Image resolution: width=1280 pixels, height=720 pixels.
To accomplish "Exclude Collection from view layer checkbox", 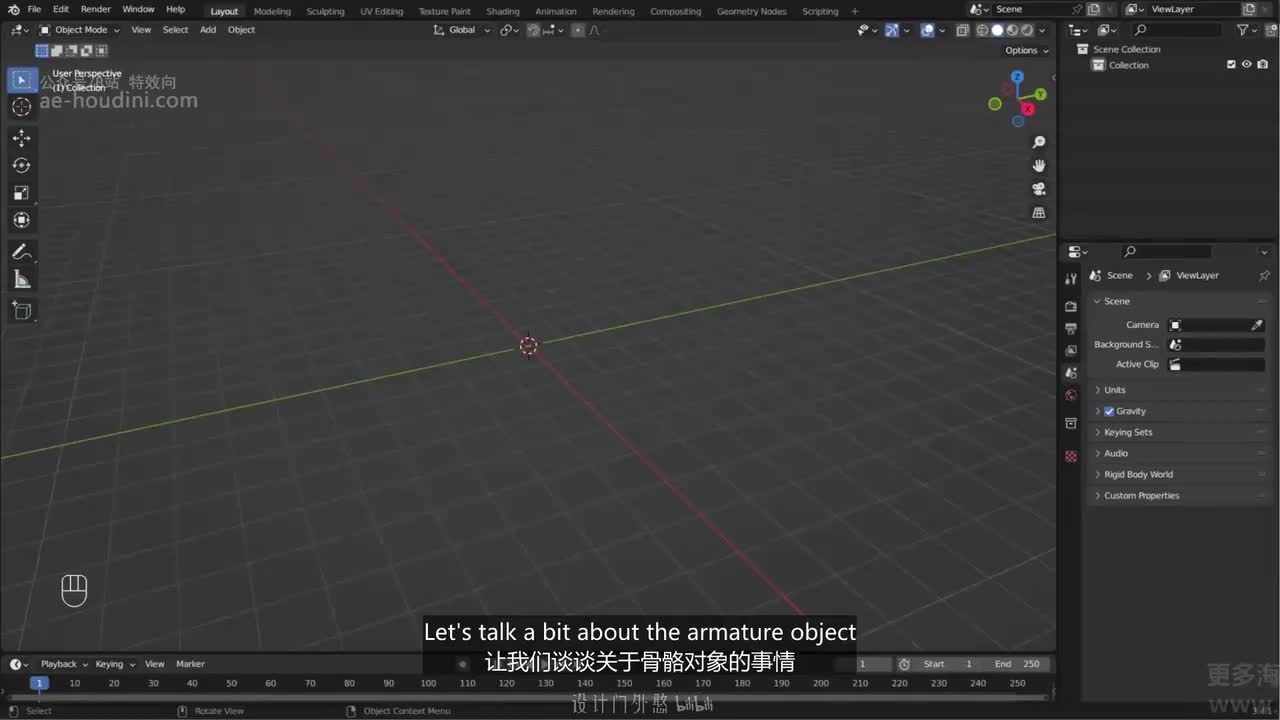I will (x=1231, y=65).
